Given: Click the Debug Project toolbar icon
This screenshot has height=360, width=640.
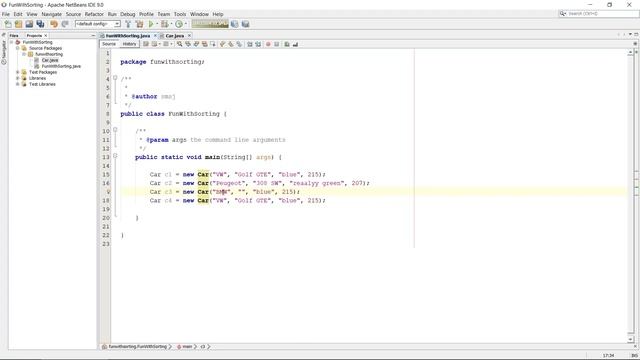Looking at the screenshot, I should pyautogui.click(x=164, y=24).
